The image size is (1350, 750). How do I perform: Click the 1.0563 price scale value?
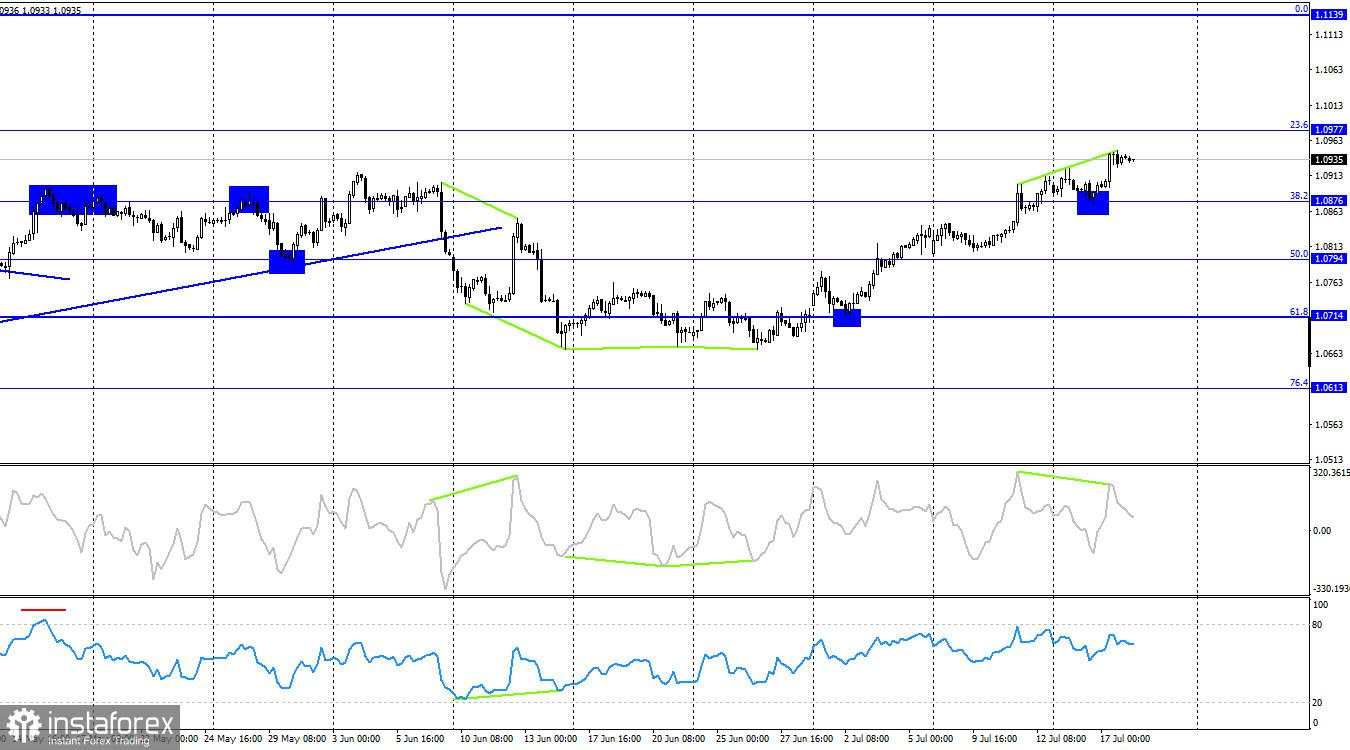(x=1330, y=425)
